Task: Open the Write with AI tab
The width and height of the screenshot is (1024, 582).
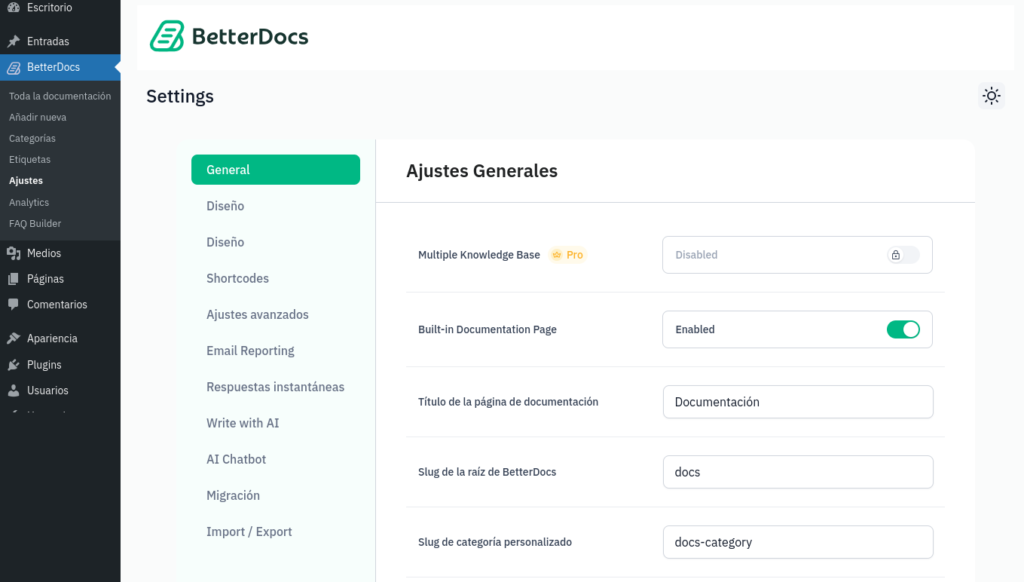Action: [242, 423]
